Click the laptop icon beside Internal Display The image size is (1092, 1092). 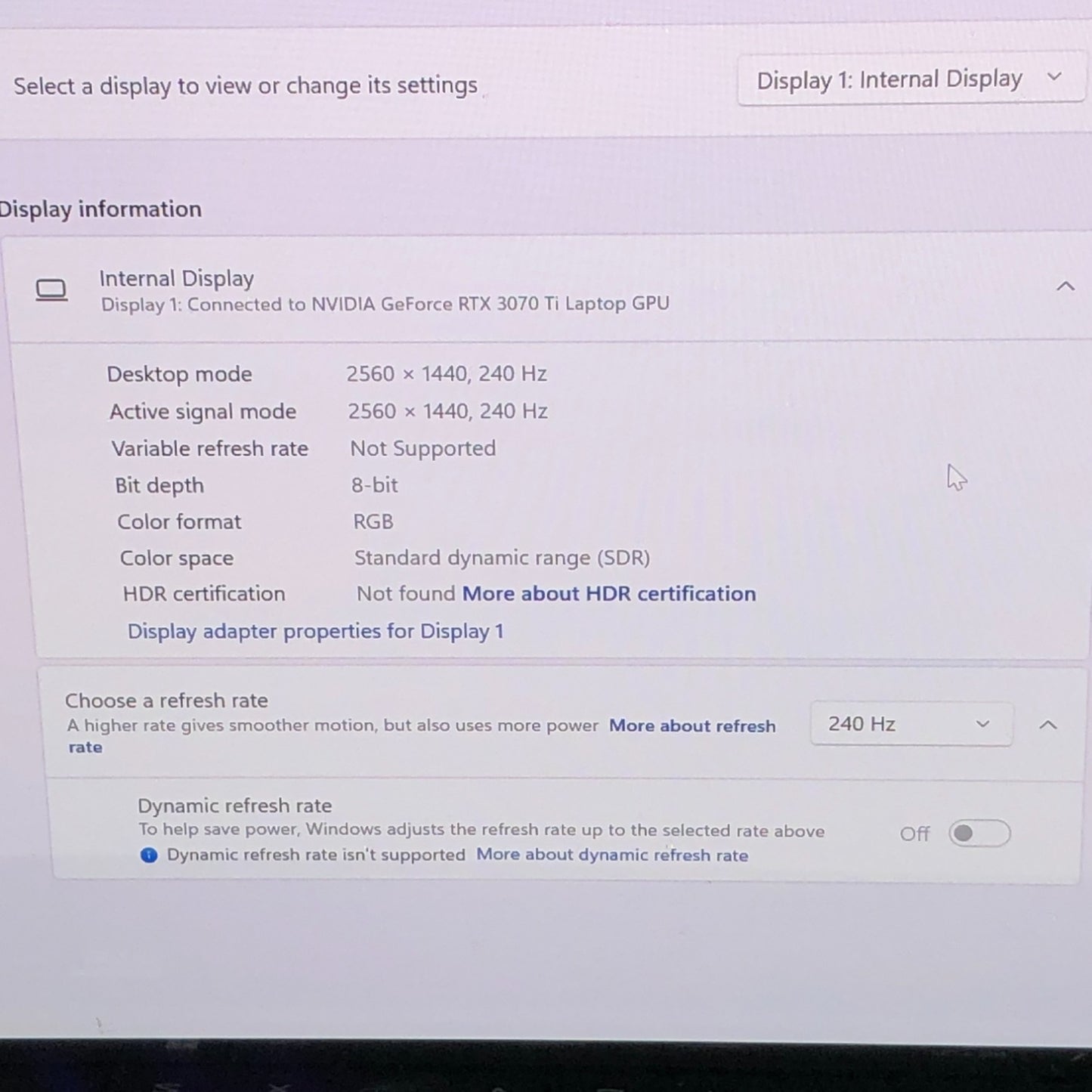click(x=51, y=290)
